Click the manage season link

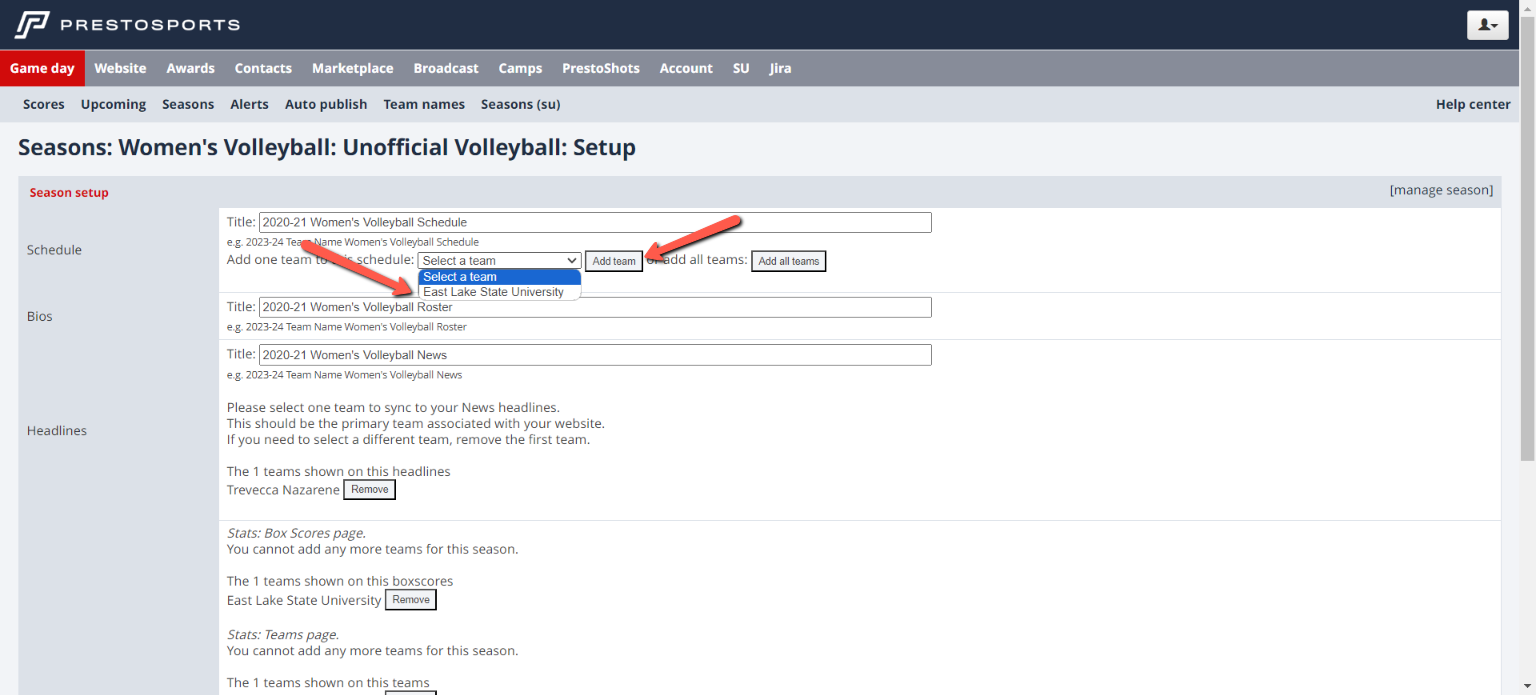[x=1441, y=190]
